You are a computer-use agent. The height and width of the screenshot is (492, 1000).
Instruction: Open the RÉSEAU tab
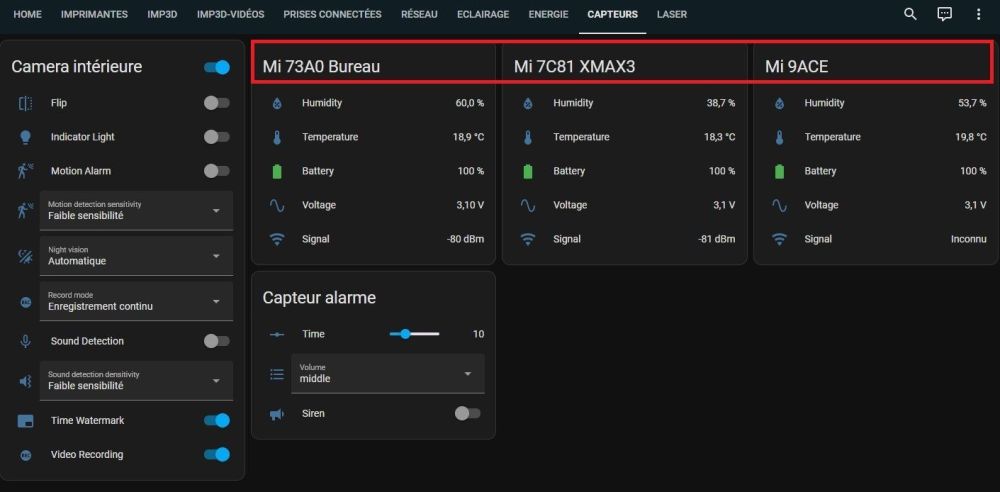(x=420, y=14)
